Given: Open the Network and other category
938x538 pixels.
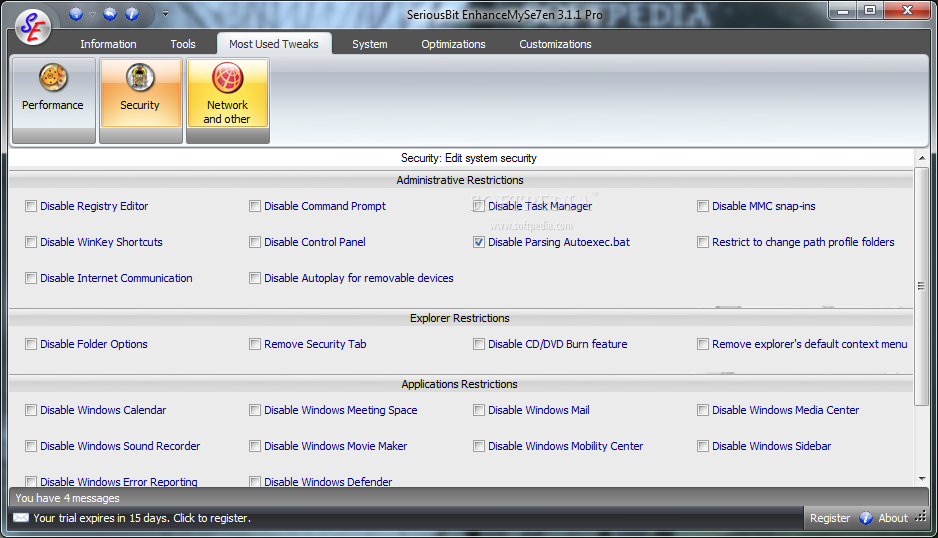Looking at the screenshot, I should 227,100.
